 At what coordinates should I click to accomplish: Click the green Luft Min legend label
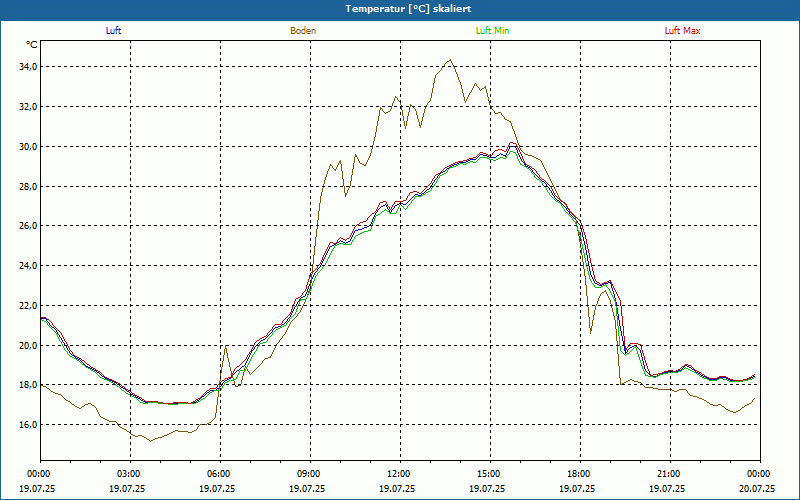click(492, 31)
